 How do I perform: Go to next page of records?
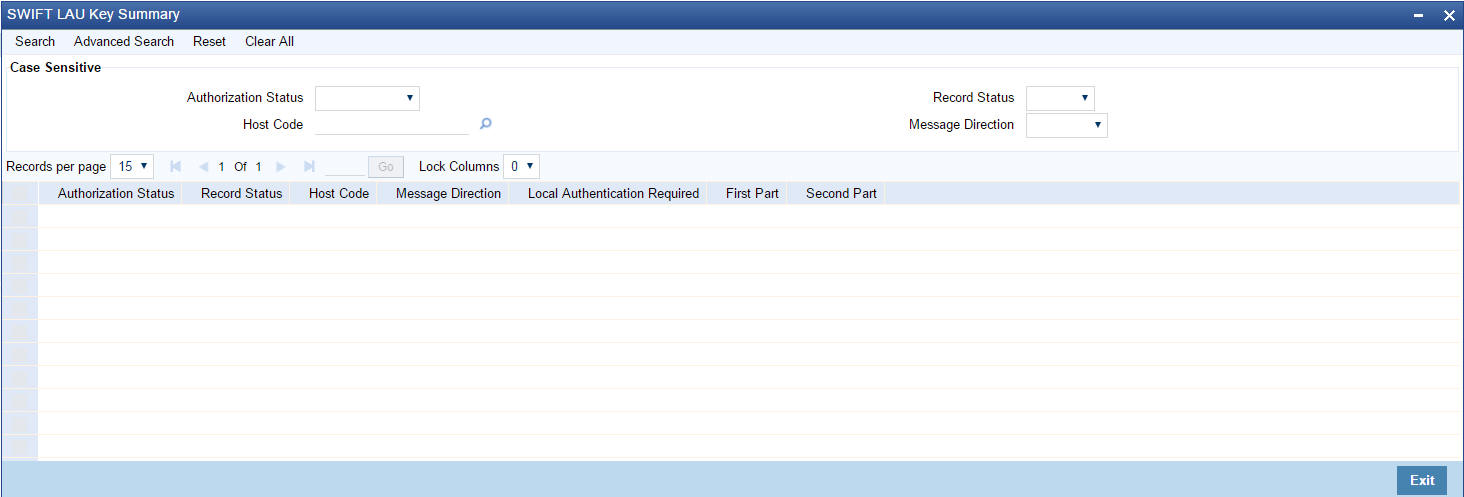[281, 167]
